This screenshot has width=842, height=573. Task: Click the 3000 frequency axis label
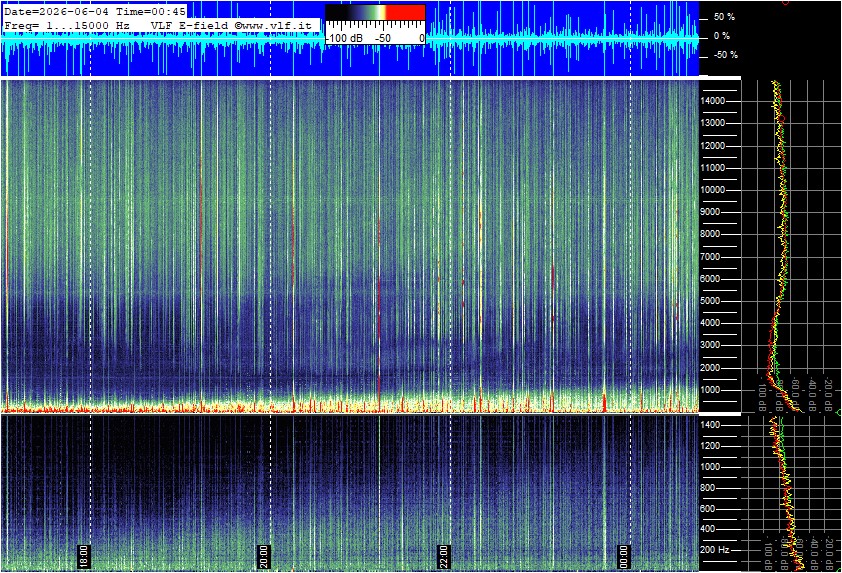point(710,345)
